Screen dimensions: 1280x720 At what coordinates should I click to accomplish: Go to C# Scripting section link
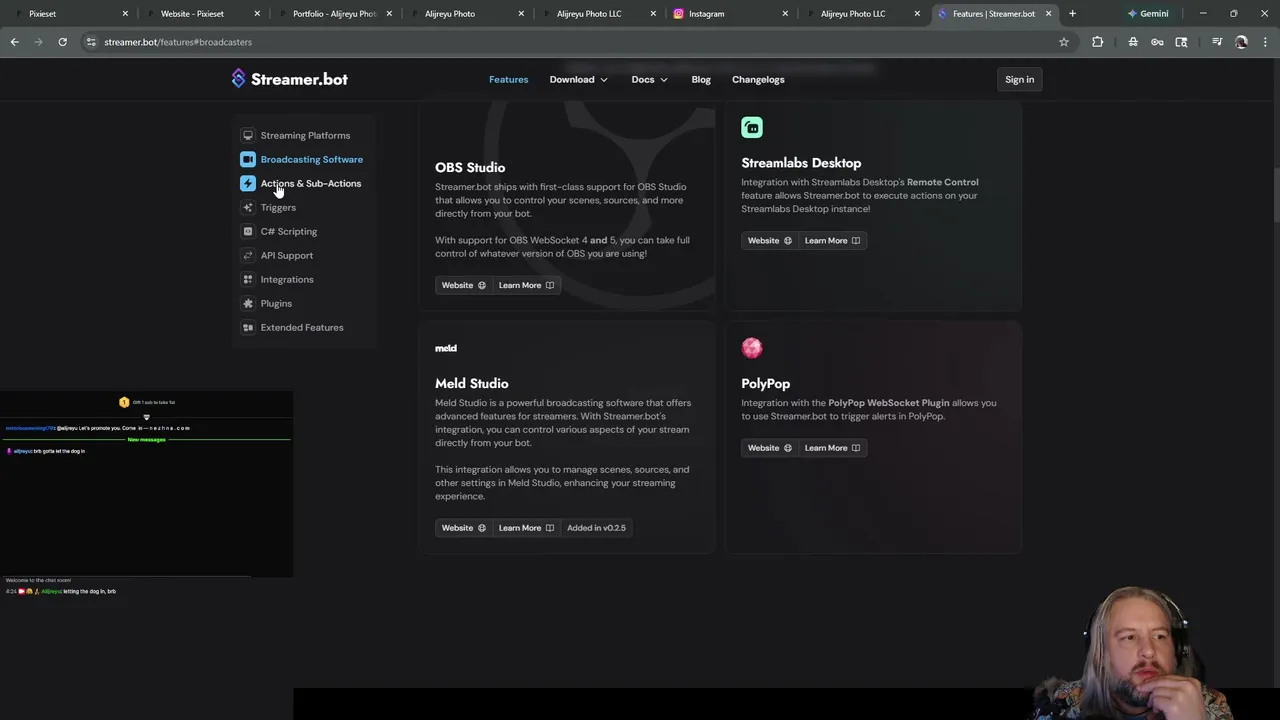[x=289, y=231]
